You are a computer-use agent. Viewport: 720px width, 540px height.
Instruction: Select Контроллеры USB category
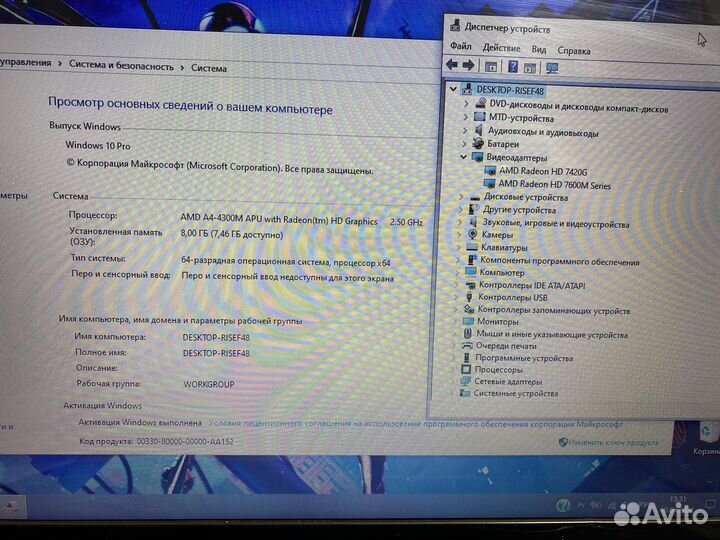click(x=513, y=298)
